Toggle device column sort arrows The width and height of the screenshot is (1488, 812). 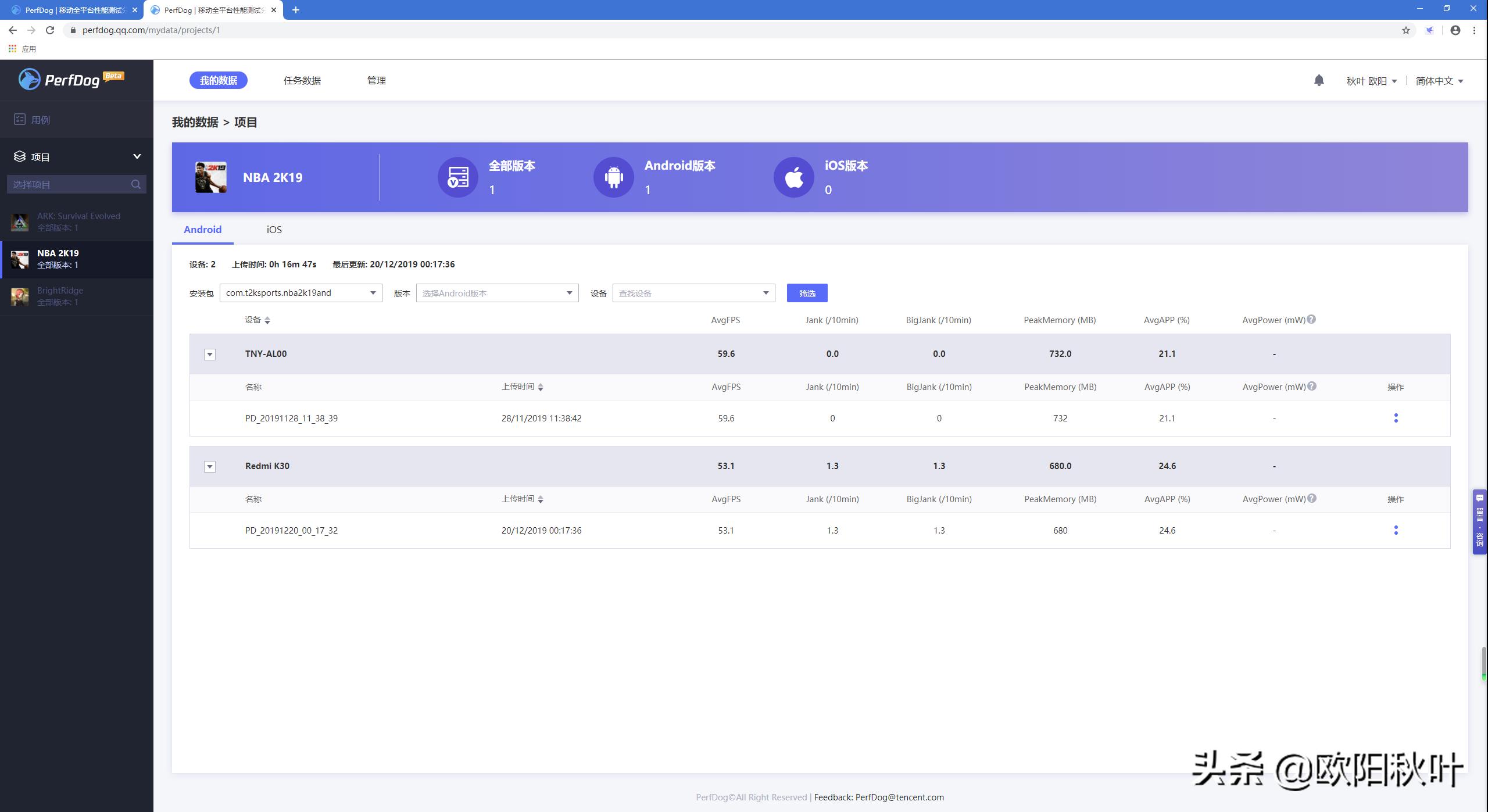(267, 320)
